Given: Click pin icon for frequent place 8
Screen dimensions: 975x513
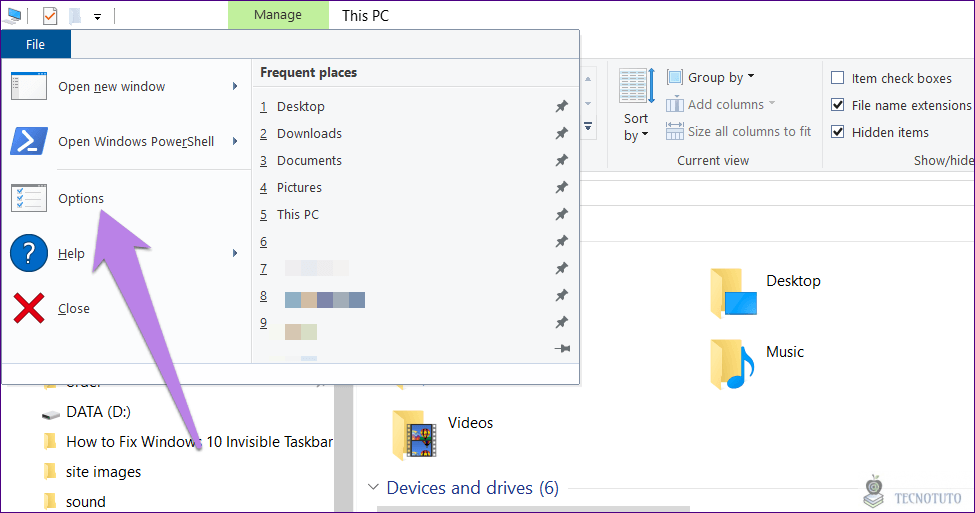Looking at the screenshot, I should 561,295.
